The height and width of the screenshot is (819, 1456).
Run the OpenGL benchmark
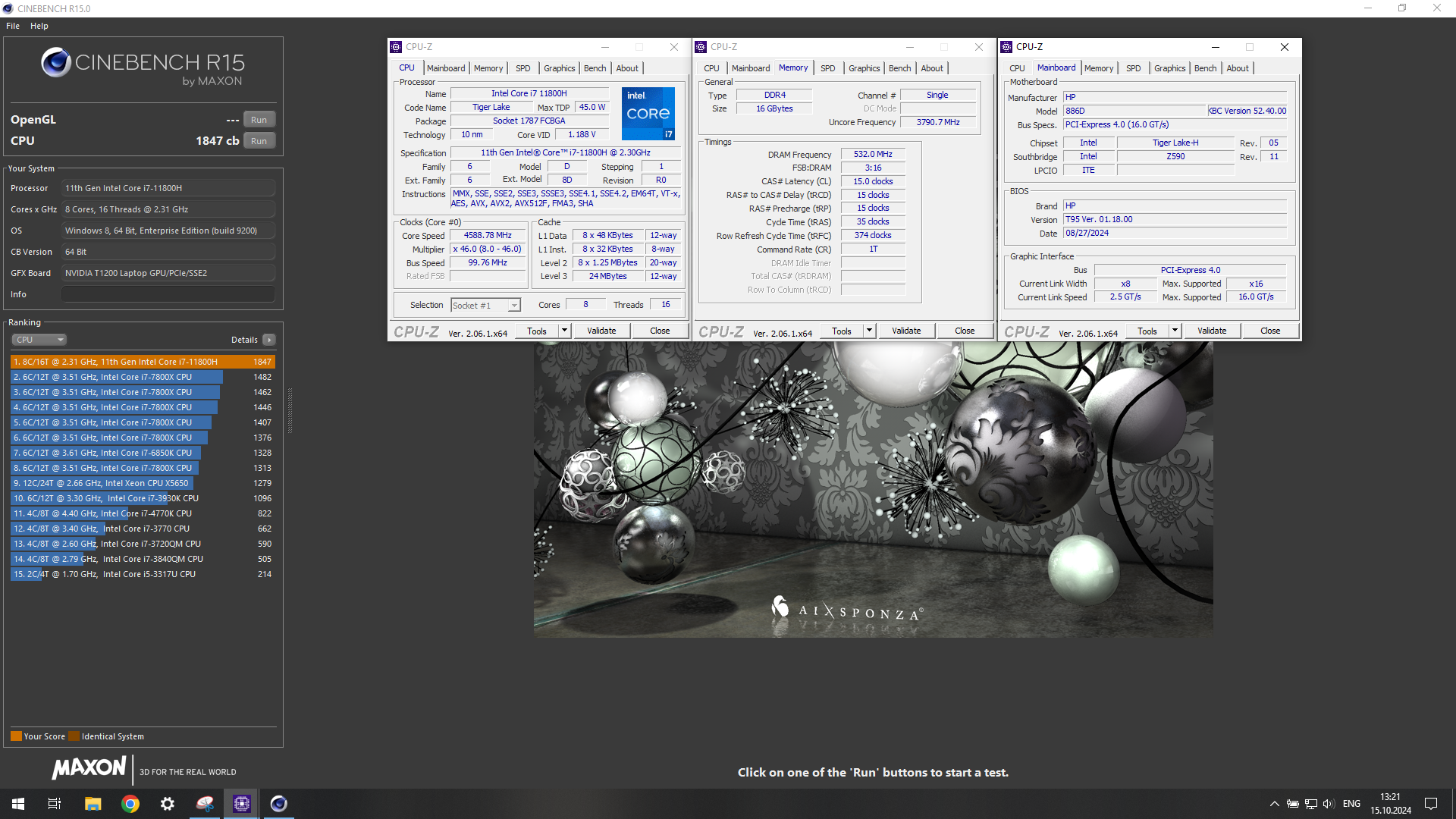click(x=259, y=120)
